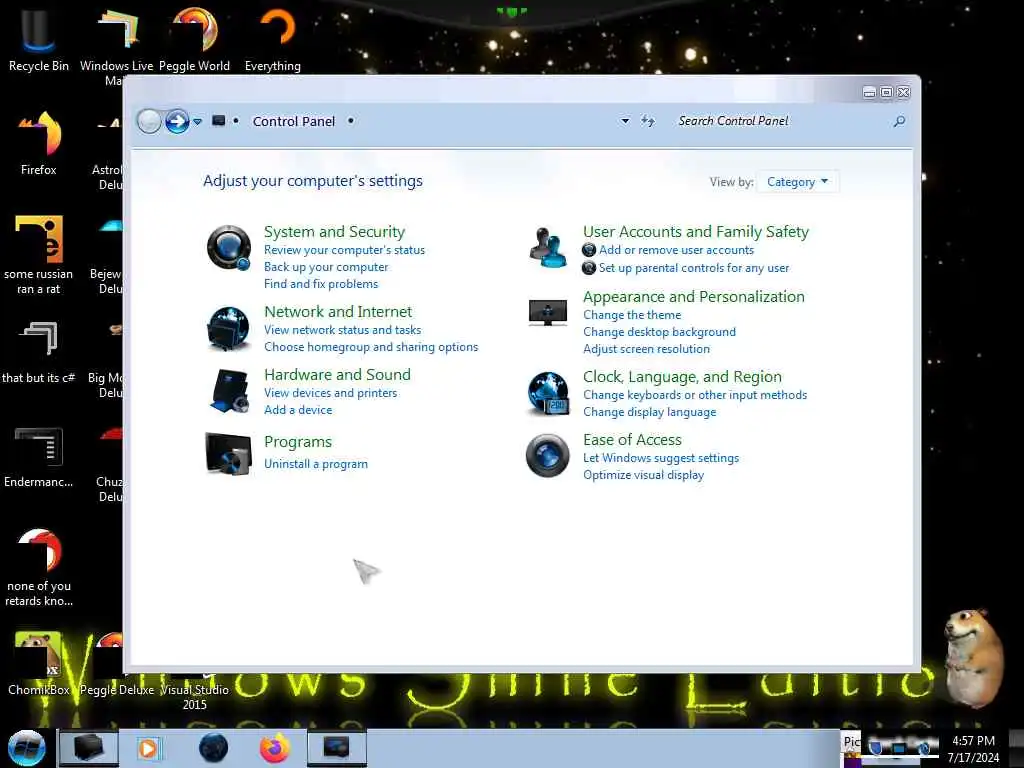Open the recent pages dropdown arrow
1024x768 pixels.
197,121
